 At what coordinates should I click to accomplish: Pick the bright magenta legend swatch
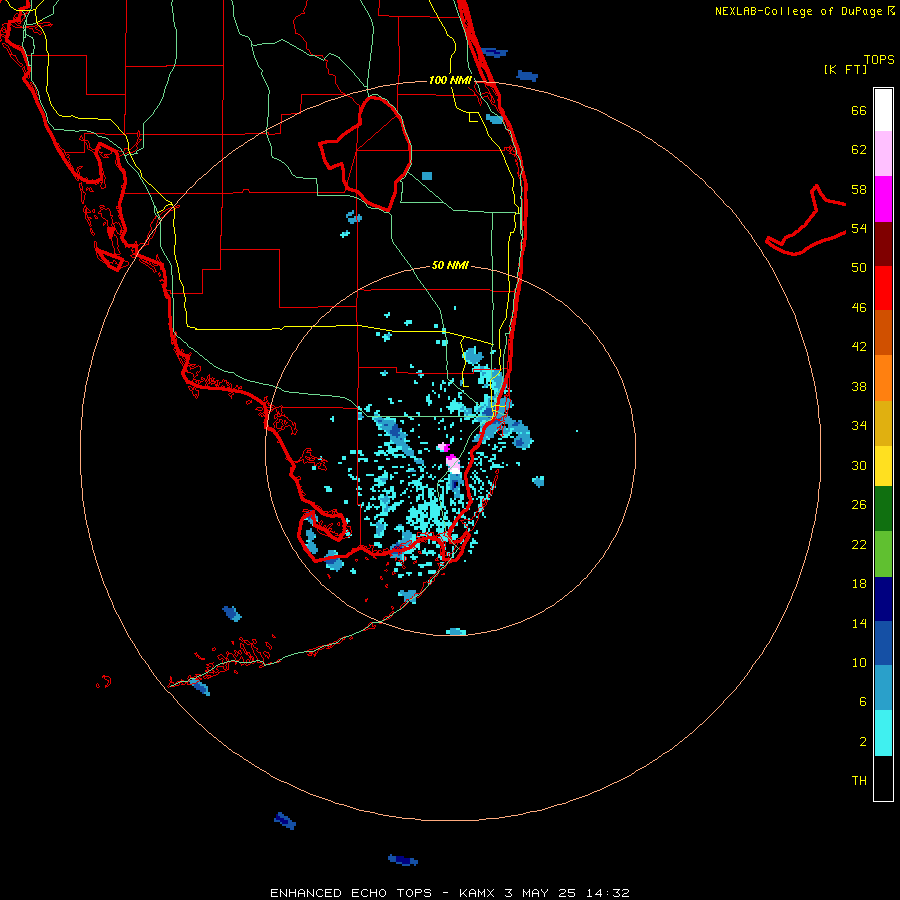[883, 199]
